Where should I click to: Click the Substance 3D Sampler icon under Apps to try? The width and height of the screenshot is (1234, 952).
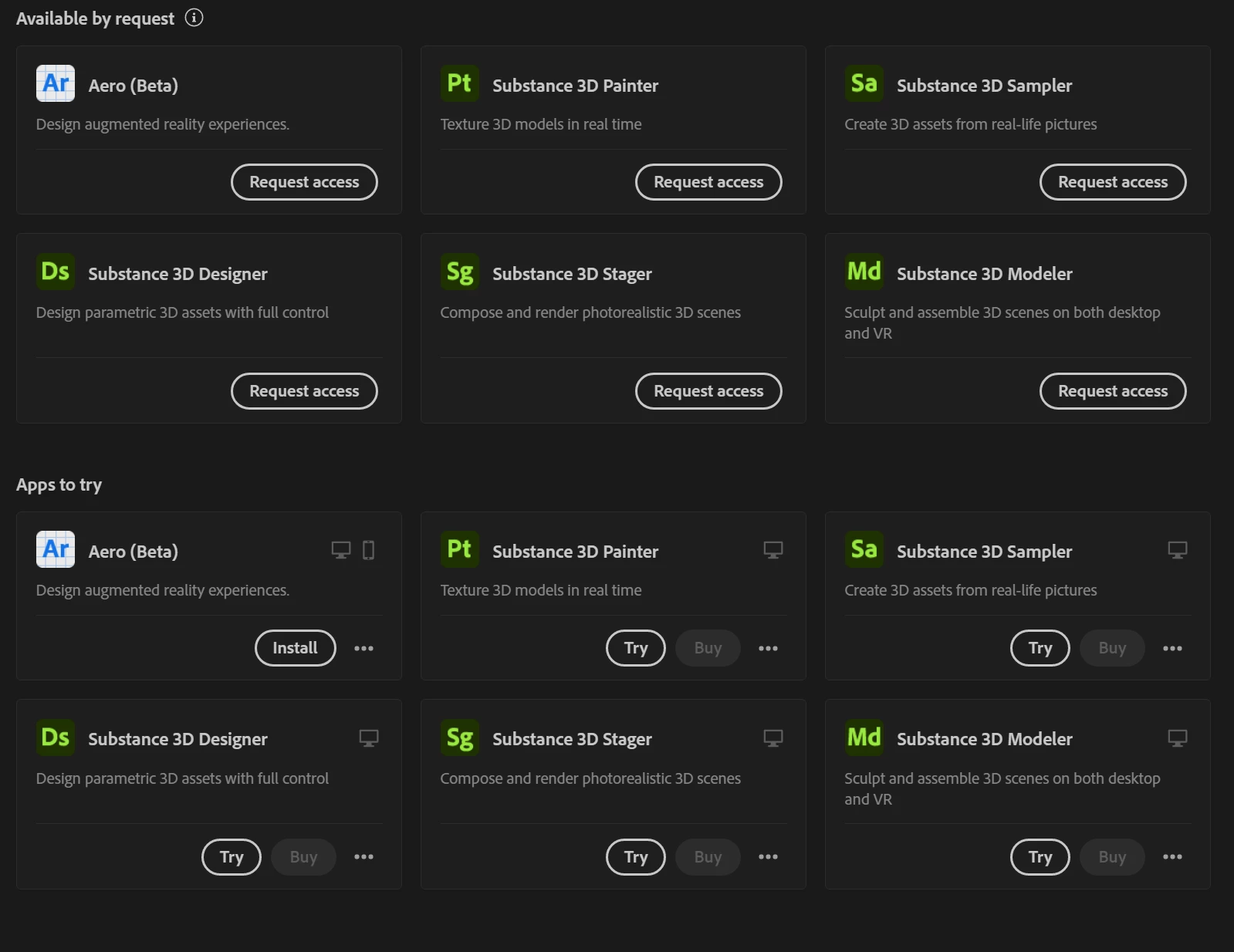(x=864, y=549)
